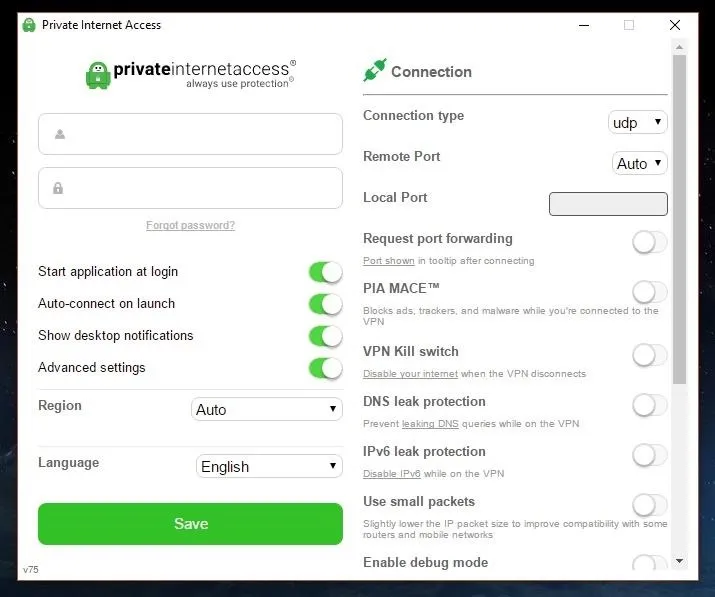Click the settings panel scrollbar thumb
Screen dimensions: 715x597
point(679,220)
